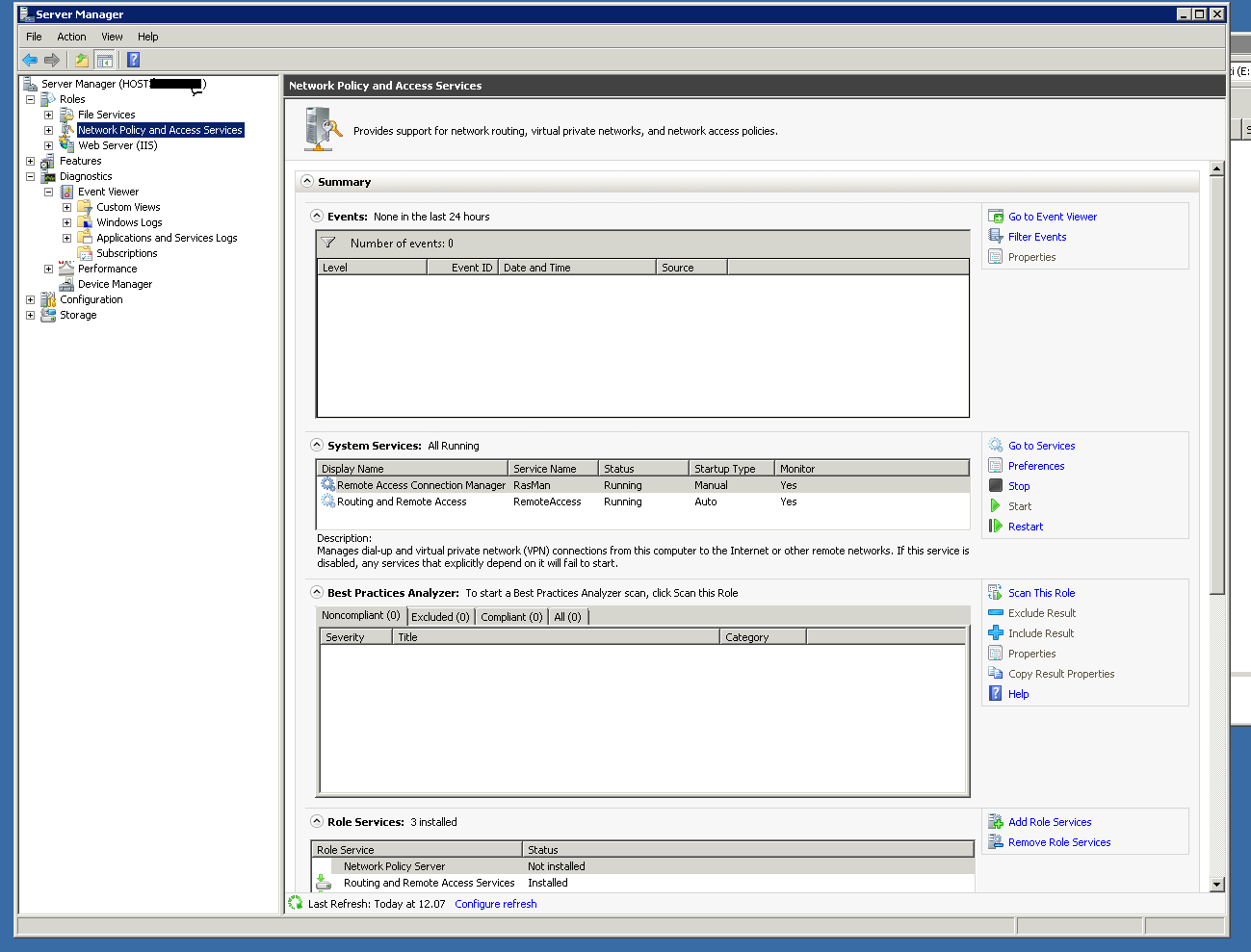Open the Help menu
Screen dimensions: 1251x952
point(147,37)
